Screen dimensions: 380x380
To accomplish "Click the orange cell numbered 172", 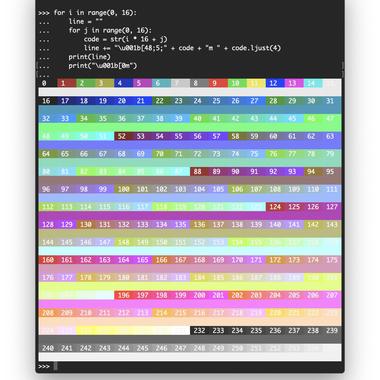I will tap(275, 260).
